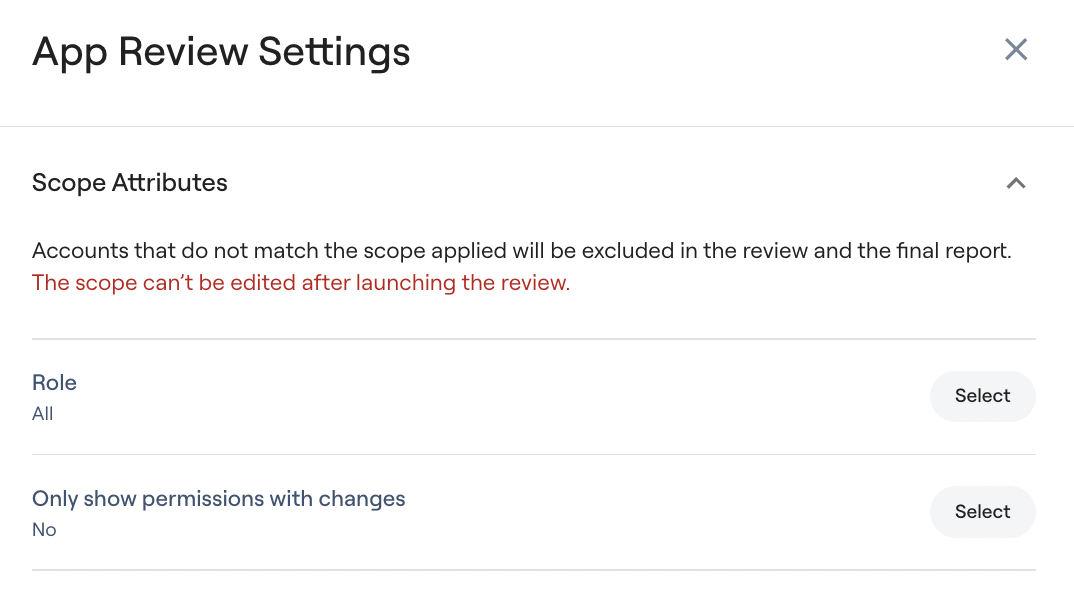Screen dimensions: 1074x590
Task: Close the App Review Settings panel
Action: [1016, 49]
